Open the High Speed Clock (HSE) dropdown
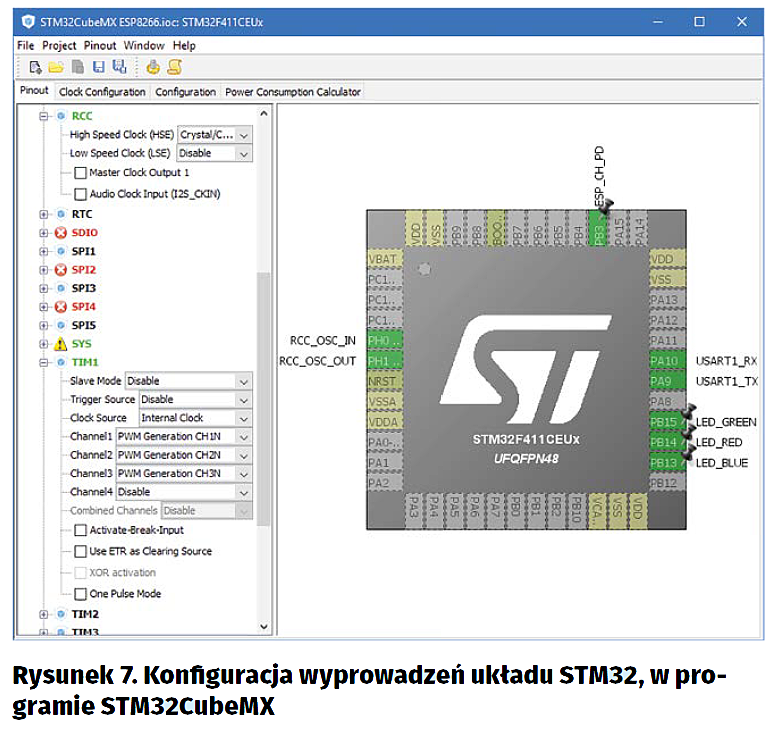777x733 pixels. click(x=243, y=135)
